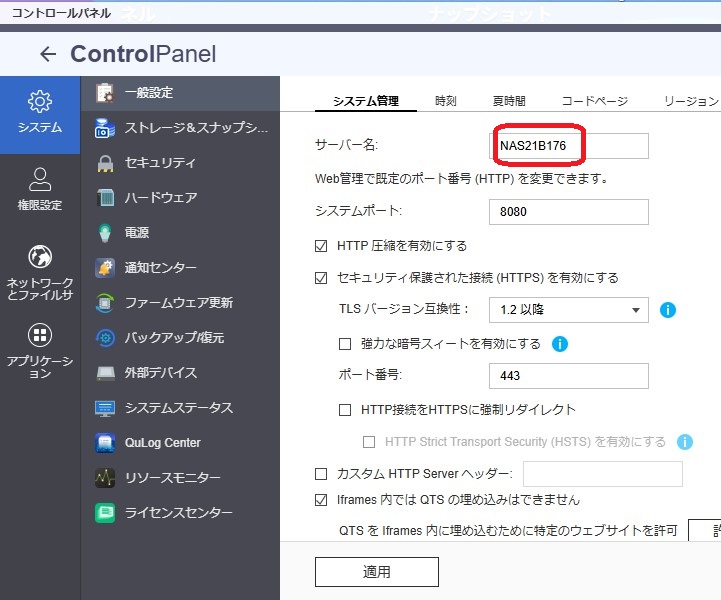This screenshot has width=721, height=600.
Task: Click the 外部デバイス drive icon
Action: pos(105,373)
